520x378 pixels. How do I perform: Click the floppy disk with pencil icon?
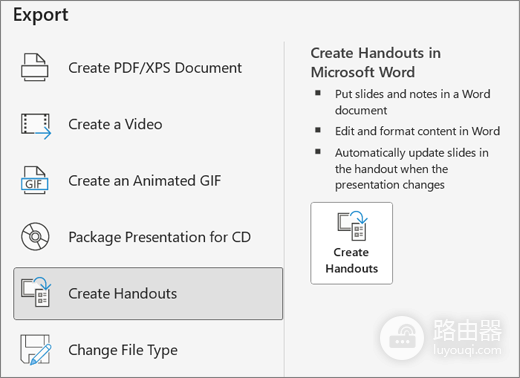[x=36, y=350]
